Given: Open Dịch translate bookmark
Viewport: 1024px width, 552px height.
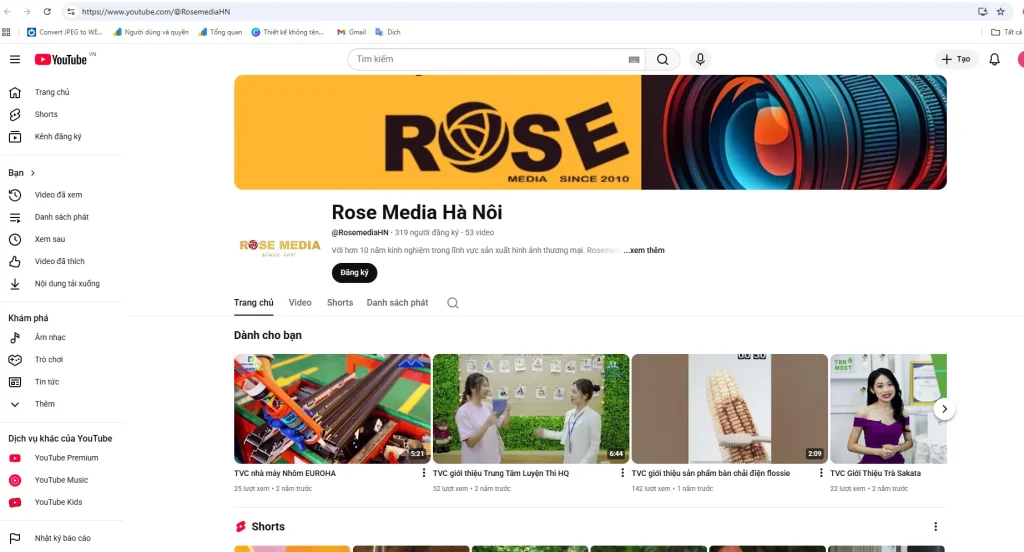Looking at the screenshot, I should (387, 32).
